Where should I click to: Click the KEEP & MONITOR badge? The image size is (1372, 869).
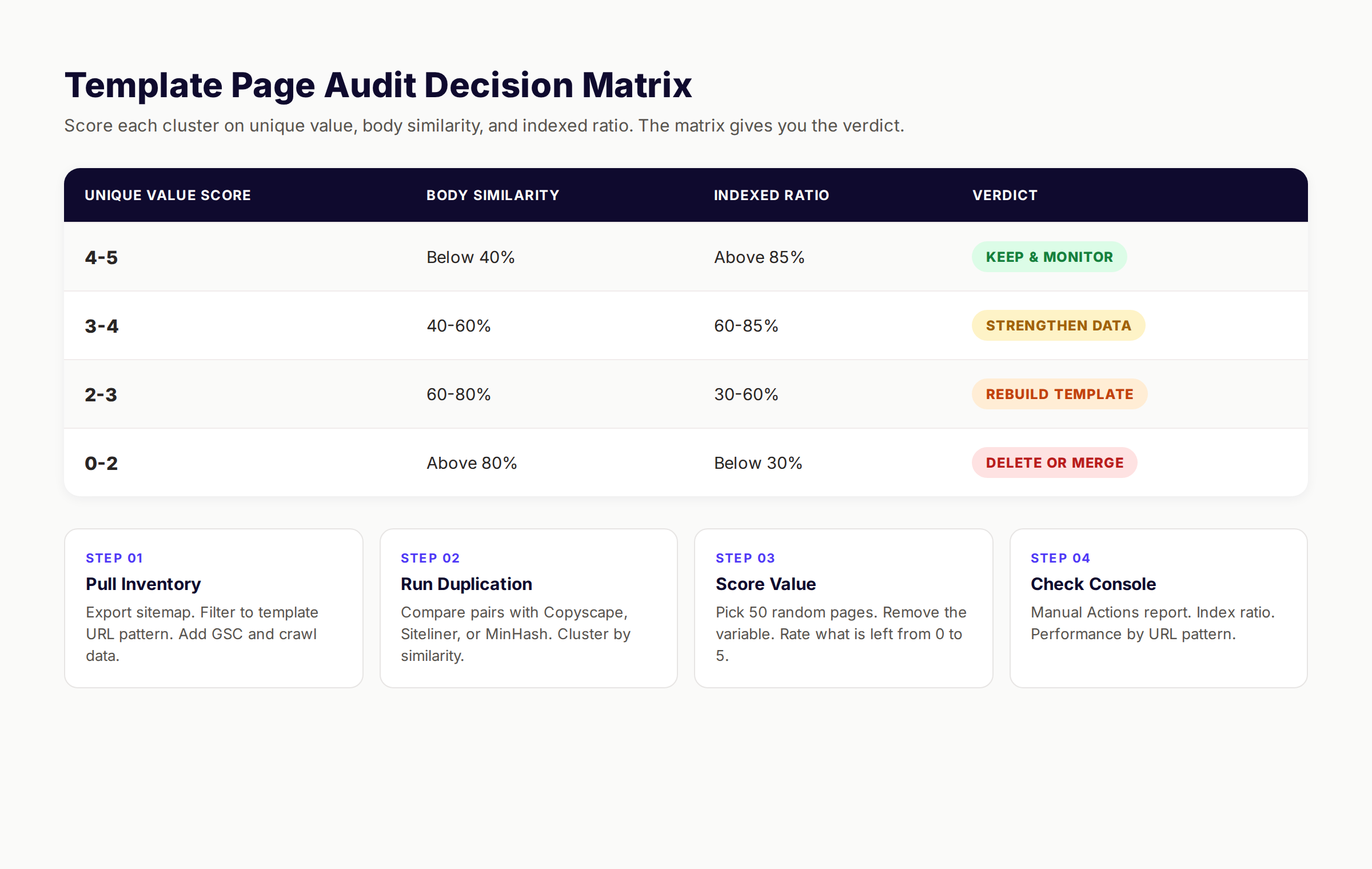tap(1050, 257)
